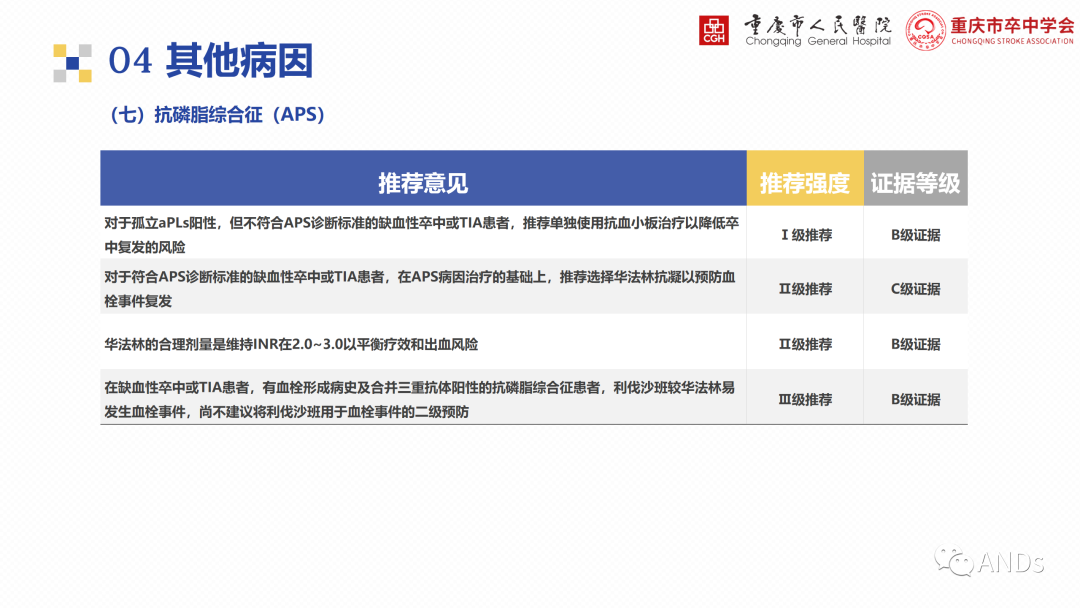Click "B级证据" in the rivaroxaban row
Screen dimensions: 1080x608
(x=915, y=399)
